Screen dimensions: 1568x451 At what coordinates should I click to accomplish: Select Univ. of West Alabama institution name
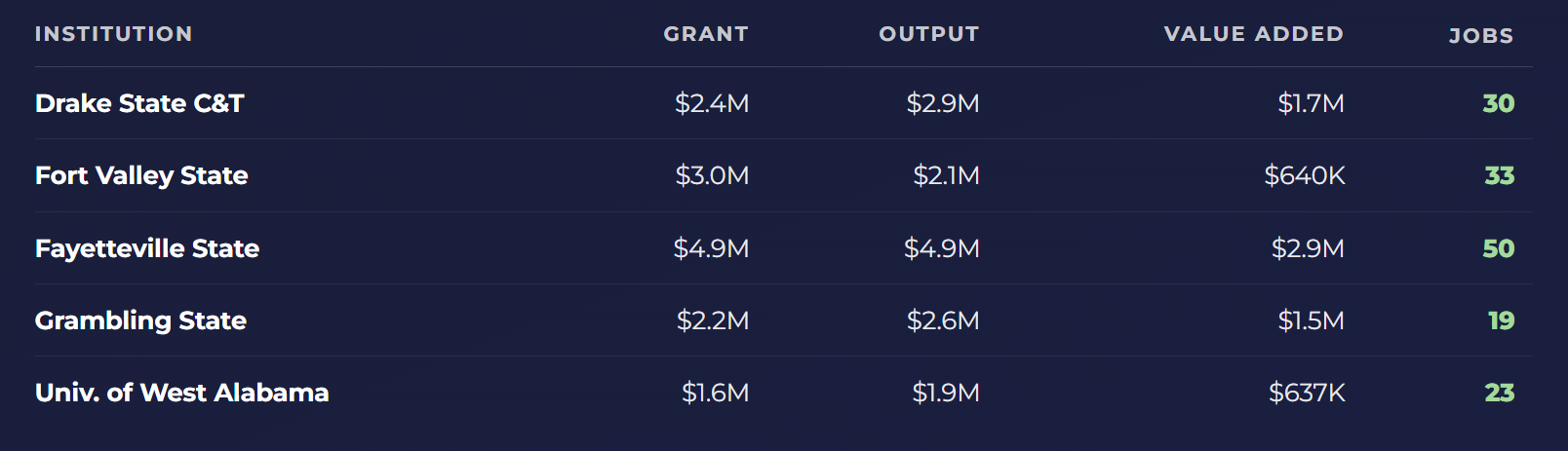[x=181, y=393]
